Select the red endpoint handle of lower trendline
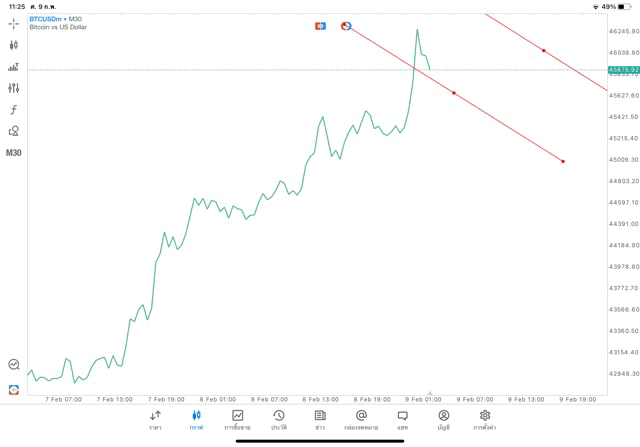 [563, 161]
